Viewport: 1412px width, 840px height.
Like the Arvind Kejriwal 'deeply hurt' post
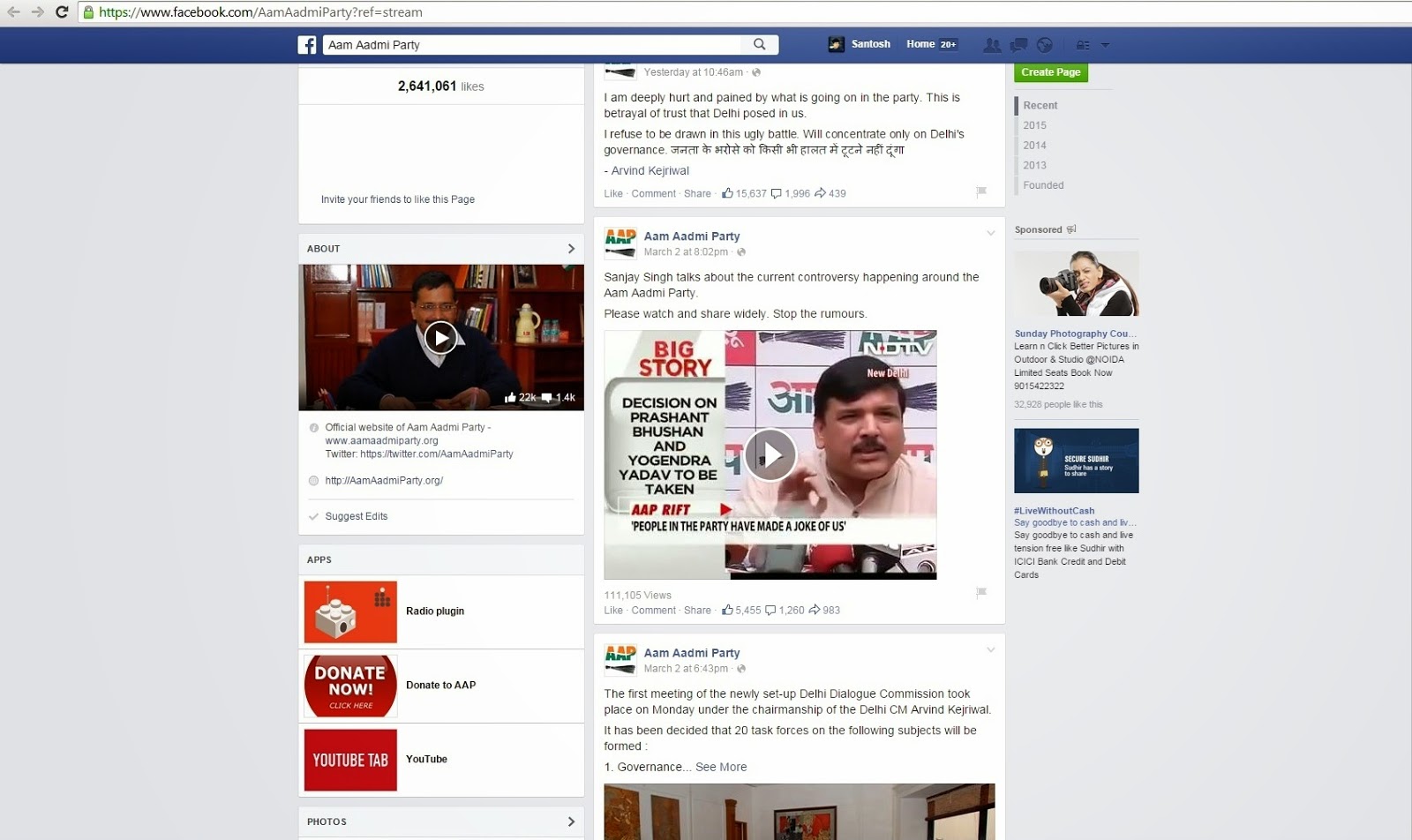coord(613,193)
